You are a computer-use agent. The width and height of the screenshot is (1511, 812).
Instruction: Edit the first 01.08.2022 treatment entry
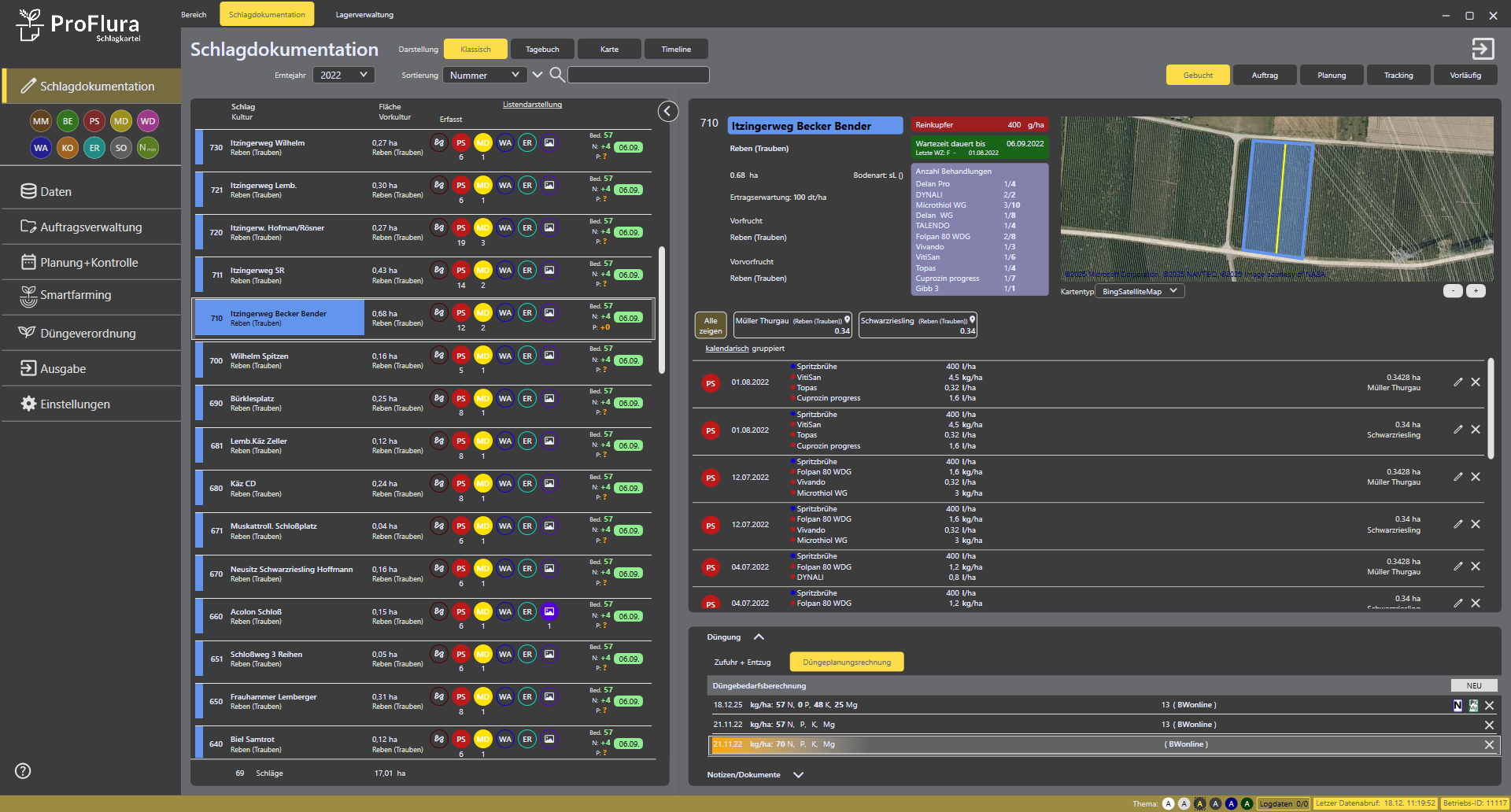click(1457, 382)
